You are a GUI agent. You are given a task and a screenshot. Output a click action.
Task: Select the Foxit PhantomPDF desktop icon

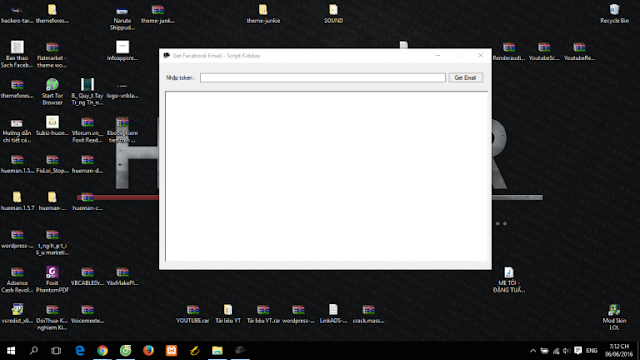pos(52,280)
